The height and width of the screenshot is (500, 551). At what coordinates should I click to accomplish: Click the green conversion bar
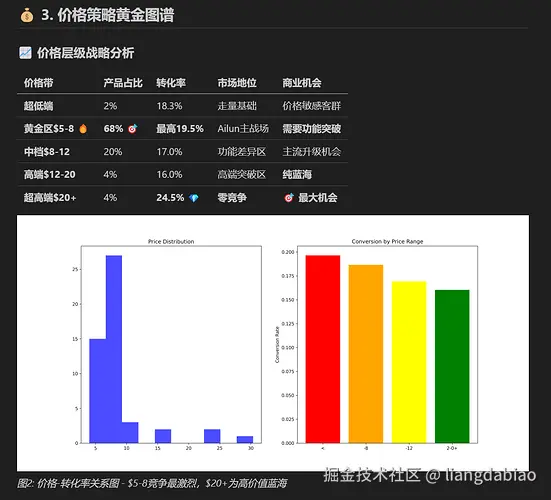coord(452,366)
